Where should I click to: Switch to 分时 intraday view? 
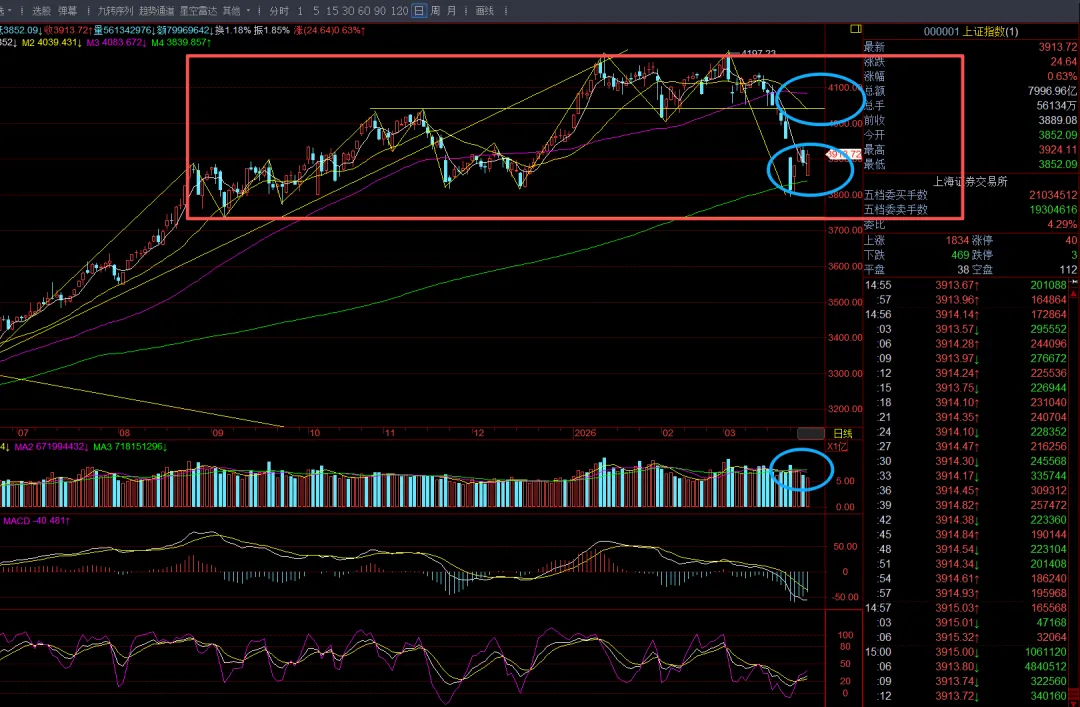click(x=279, y=10)
